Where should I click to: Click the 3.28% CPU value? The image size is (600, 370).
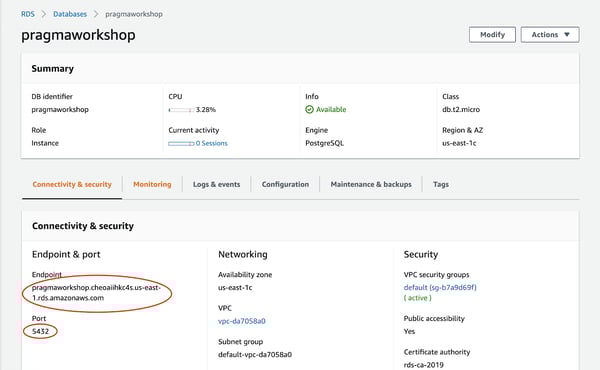pos(206,110)
